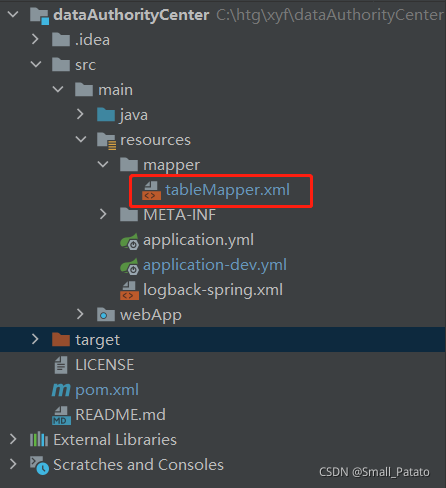Select the META-INF label
The height and width of the screenshot is (488, 446).
click(180, 215)
